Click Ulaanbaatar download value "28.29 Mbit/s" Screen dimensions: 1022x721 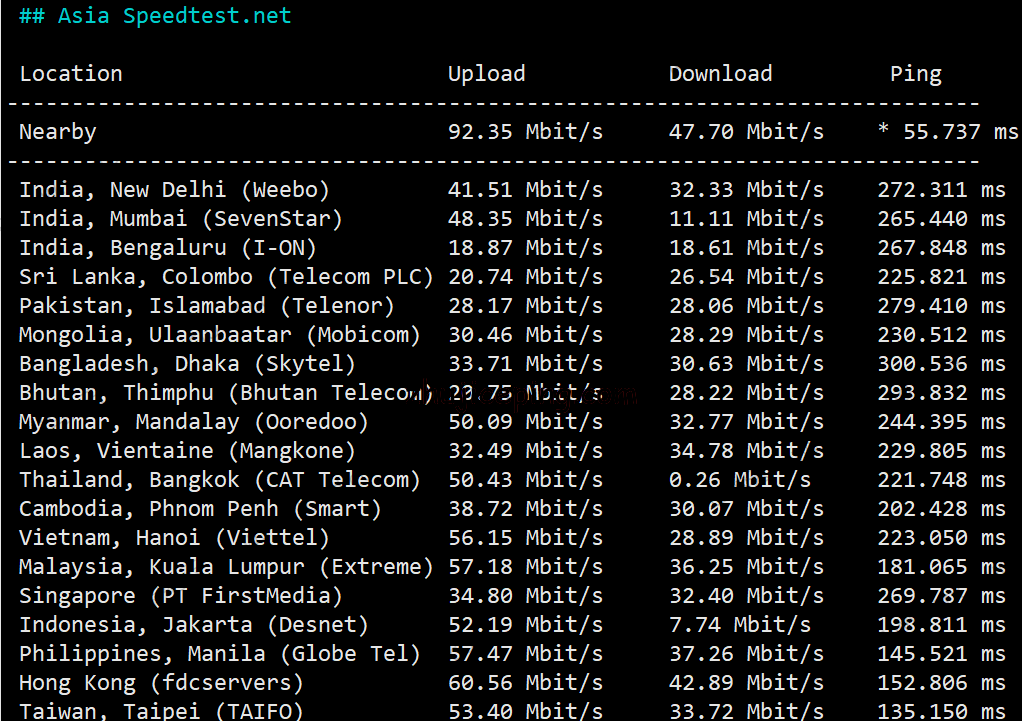pos(746,335)
